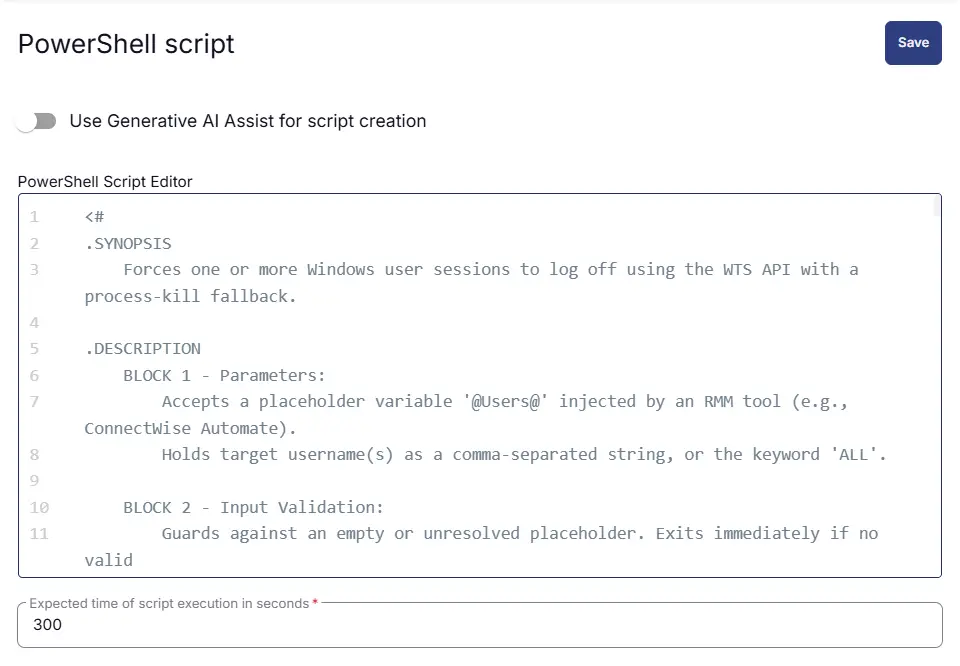This screenshot has width=960, height=666.
Task: Click the 'Use Generative AI Assist' label text
Action: pyautogui.click(x=247, y=121)
